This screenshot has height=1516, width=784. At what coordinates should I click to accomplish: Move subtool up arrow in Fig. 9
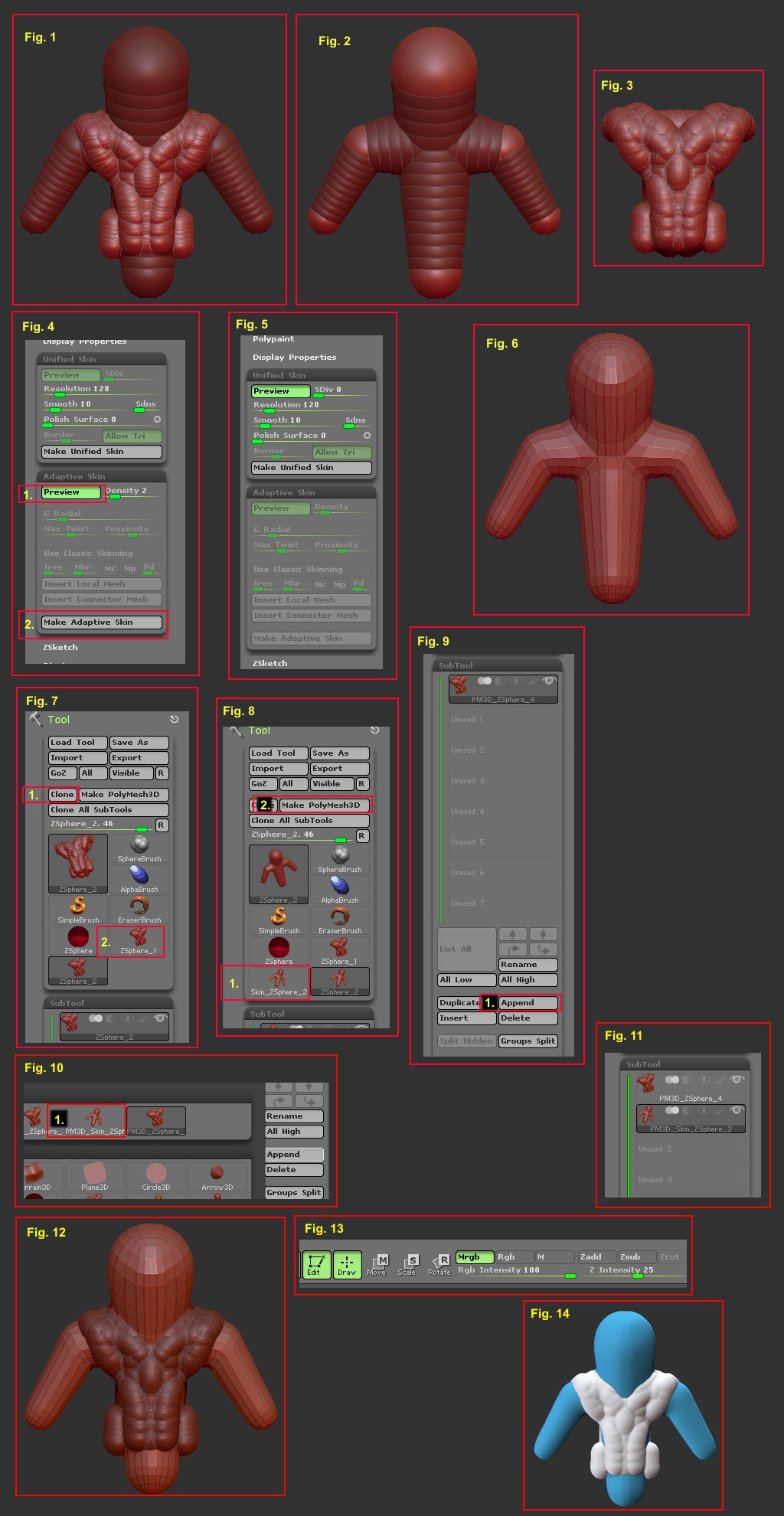512,934
